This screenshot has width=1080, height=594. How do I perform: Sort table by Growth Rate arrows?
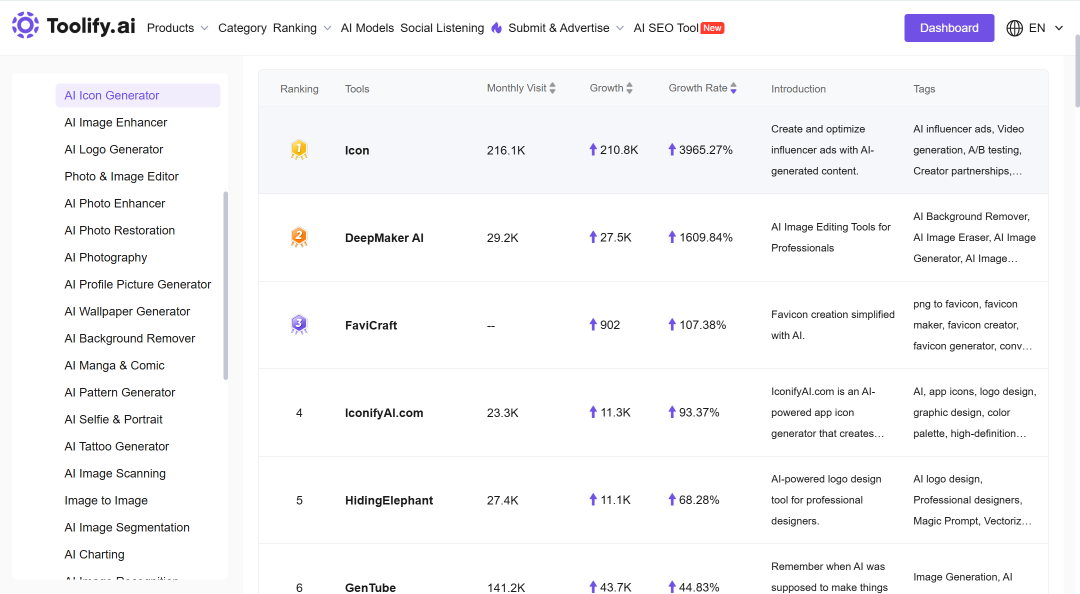(734, 88)
